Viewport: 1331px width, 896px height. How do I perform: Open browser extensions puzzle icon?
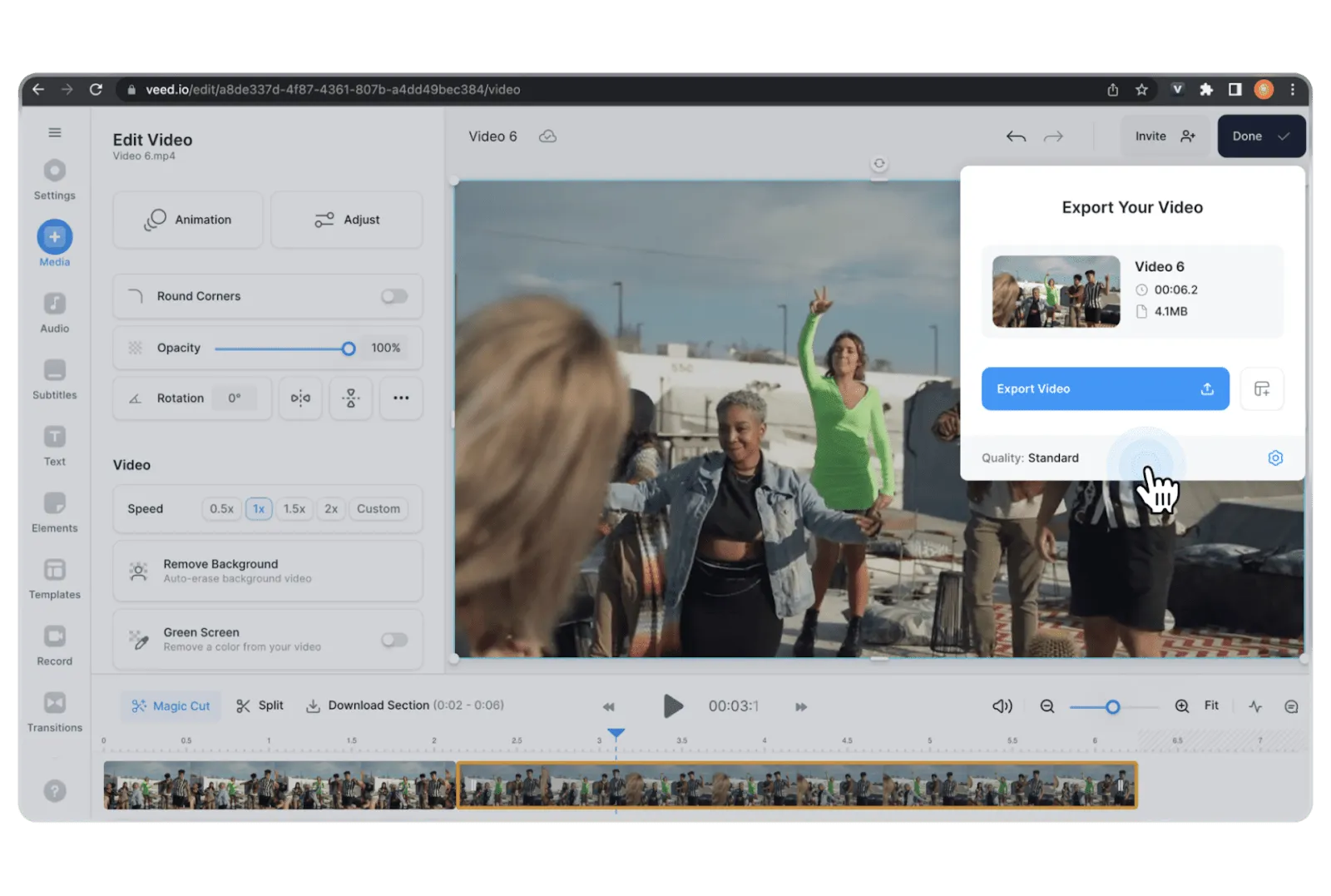click(1206, 90)
